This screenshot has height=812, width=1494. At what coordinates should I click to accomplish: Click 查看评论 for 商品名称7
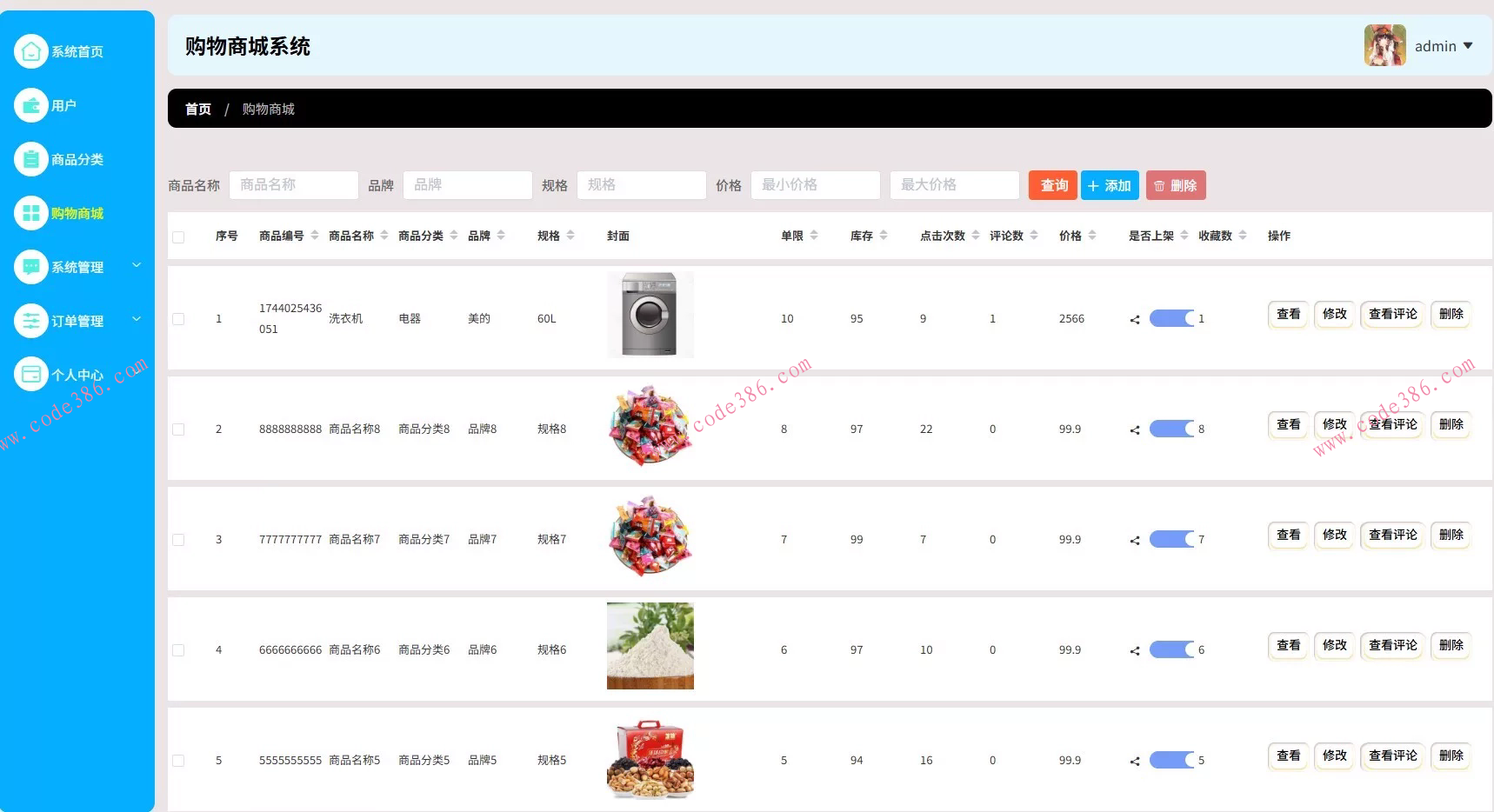point(1391,536)
